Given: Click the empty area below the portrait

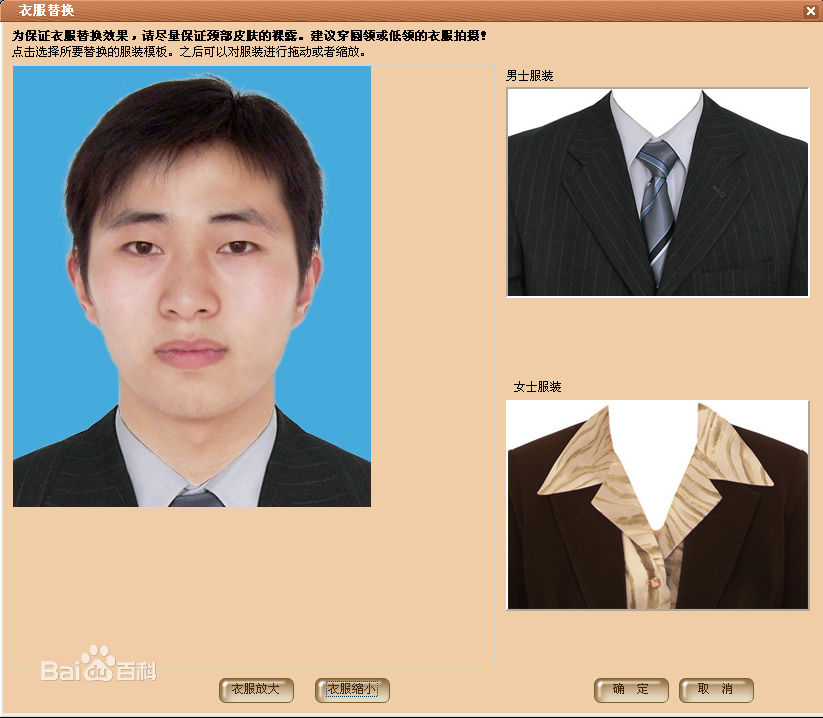Looking at the screenshot, I should pyautogui.click(x=250, y=580).
